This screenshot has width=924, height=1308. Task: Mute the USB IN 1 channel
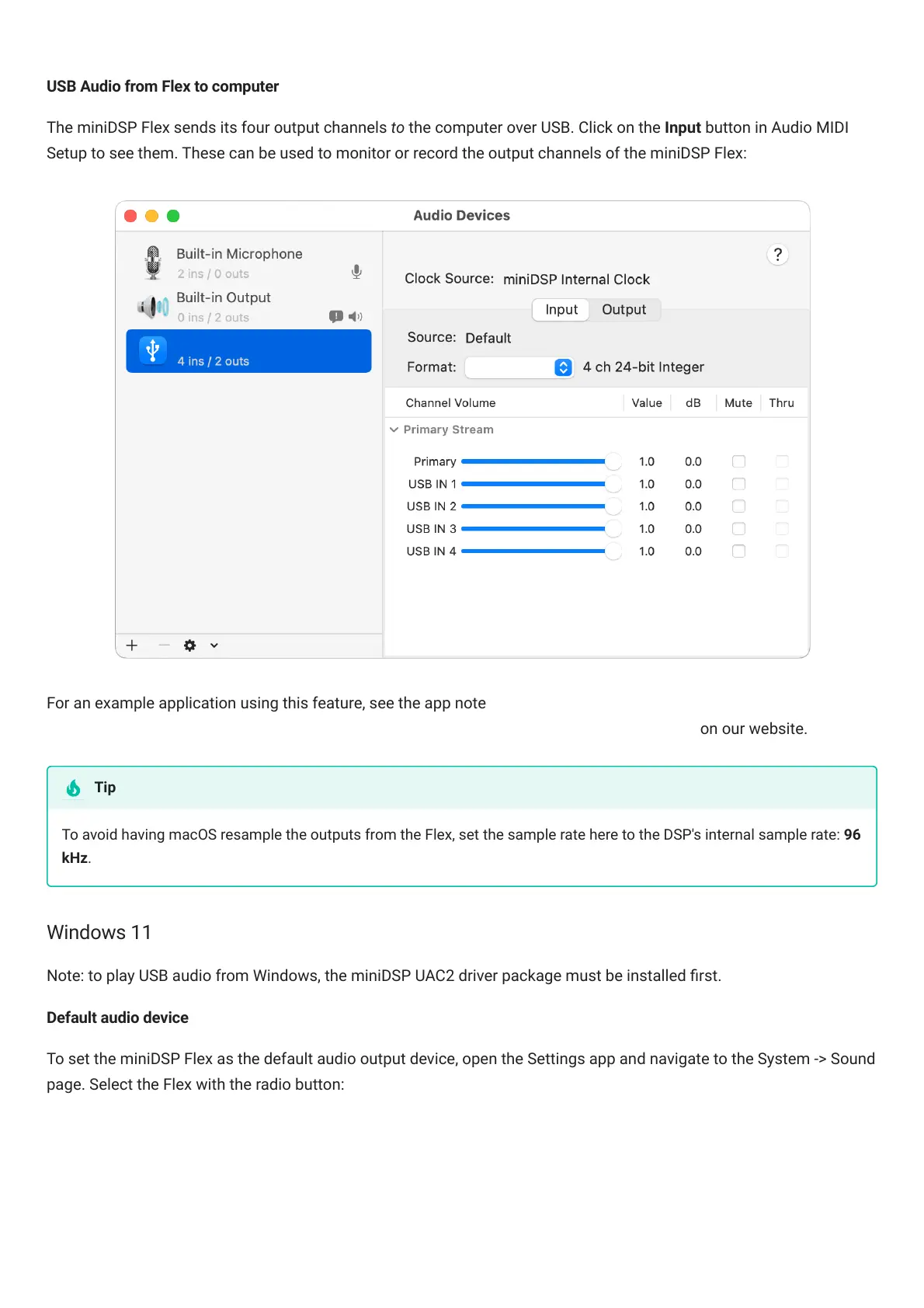click(739, 484)
